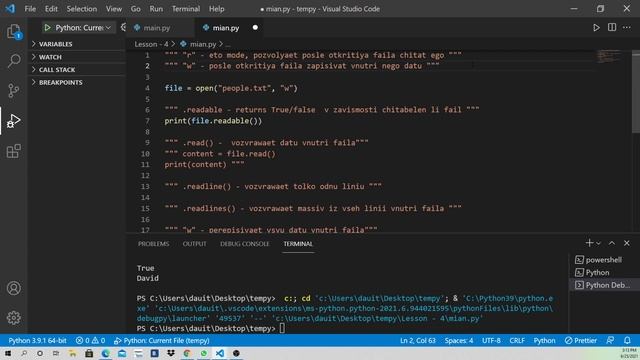Click the VS Code logo in title bar

(x=10, y=9)
